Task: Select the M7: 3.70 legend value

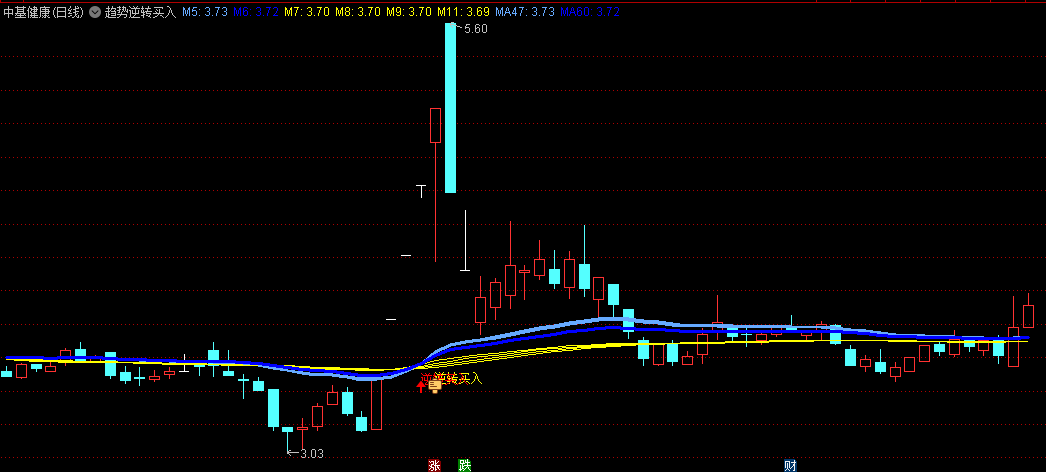Action: 307,12
